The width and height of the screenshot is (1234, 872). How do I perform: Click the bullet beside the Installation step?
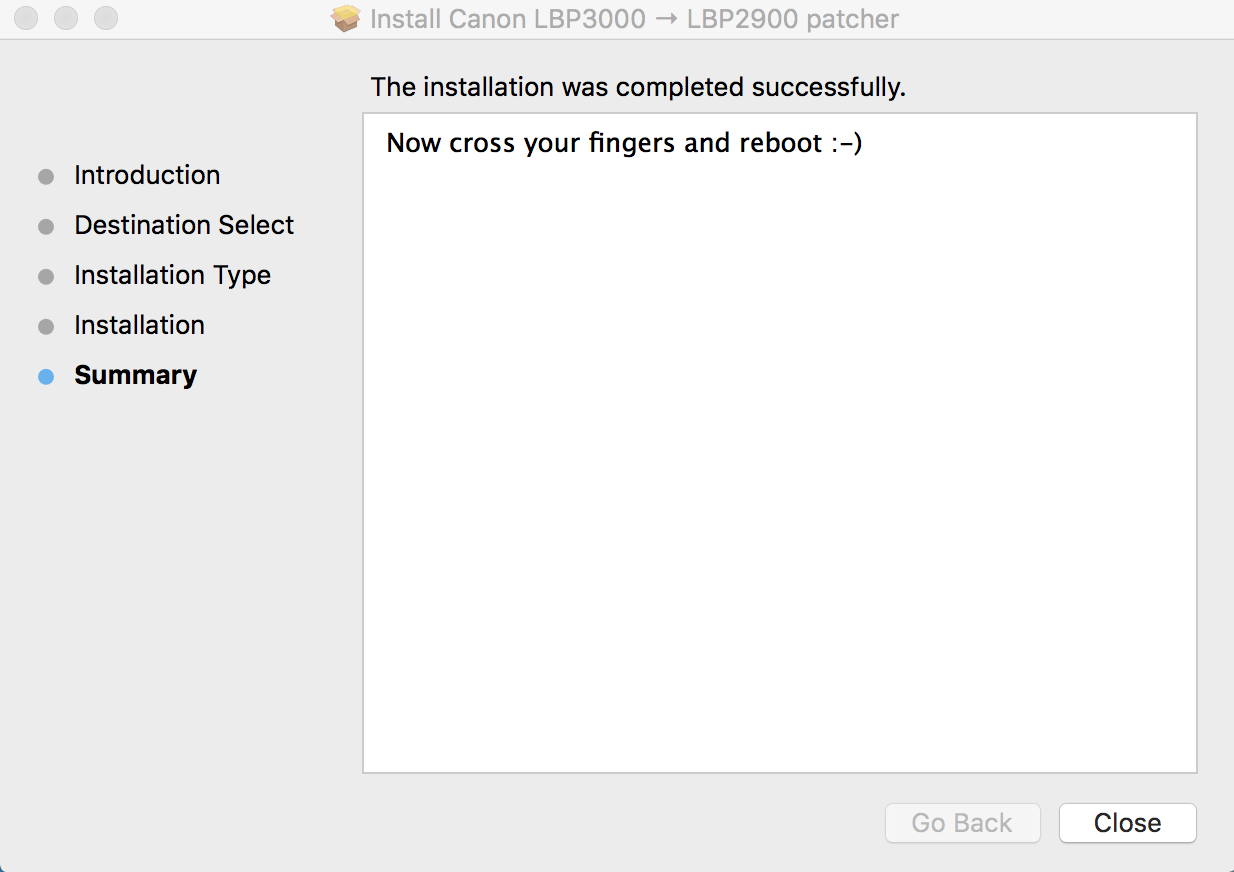[x=46, y=327]
